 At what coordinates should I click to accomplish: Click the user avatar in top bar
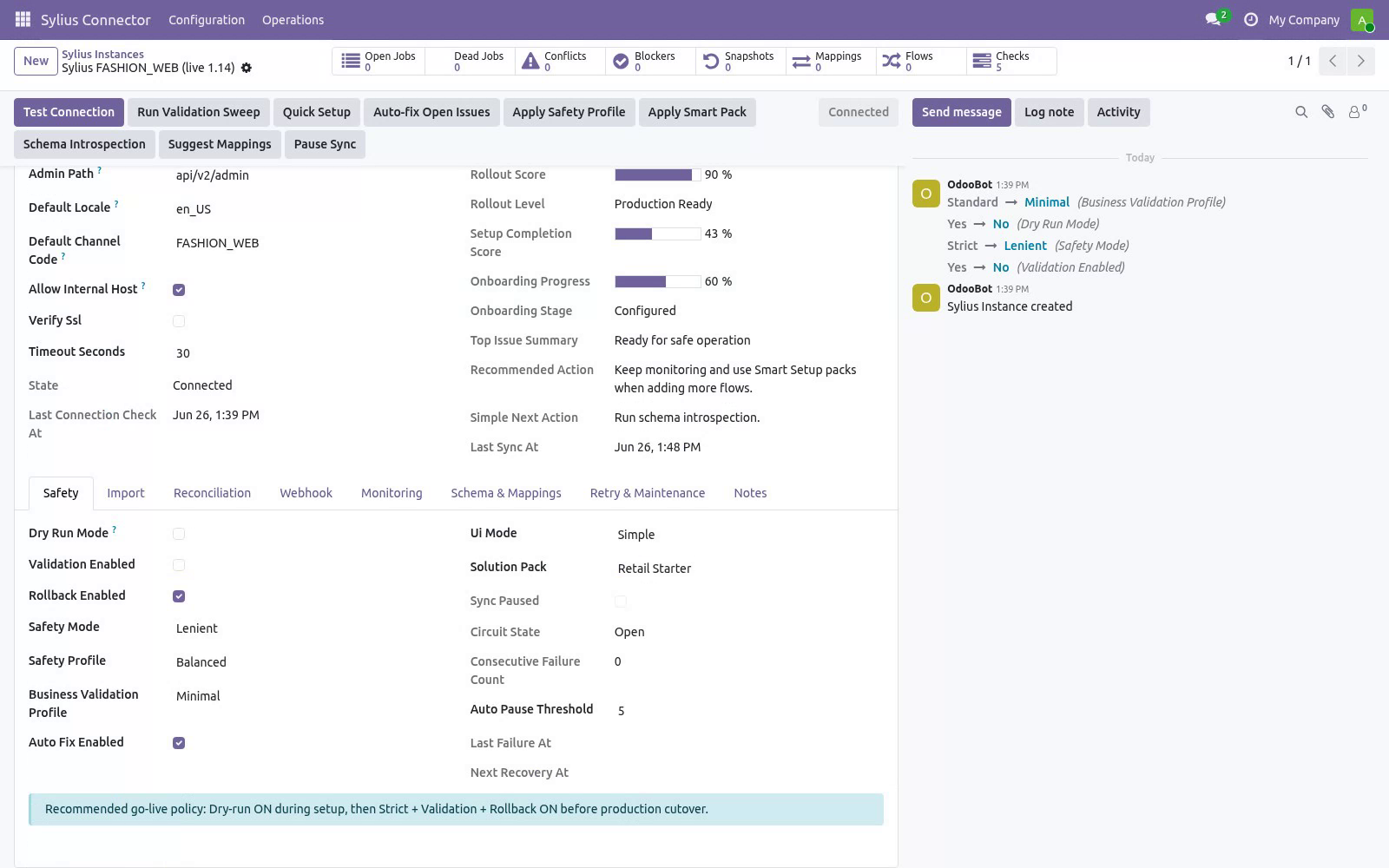(x=1362, y=19)
